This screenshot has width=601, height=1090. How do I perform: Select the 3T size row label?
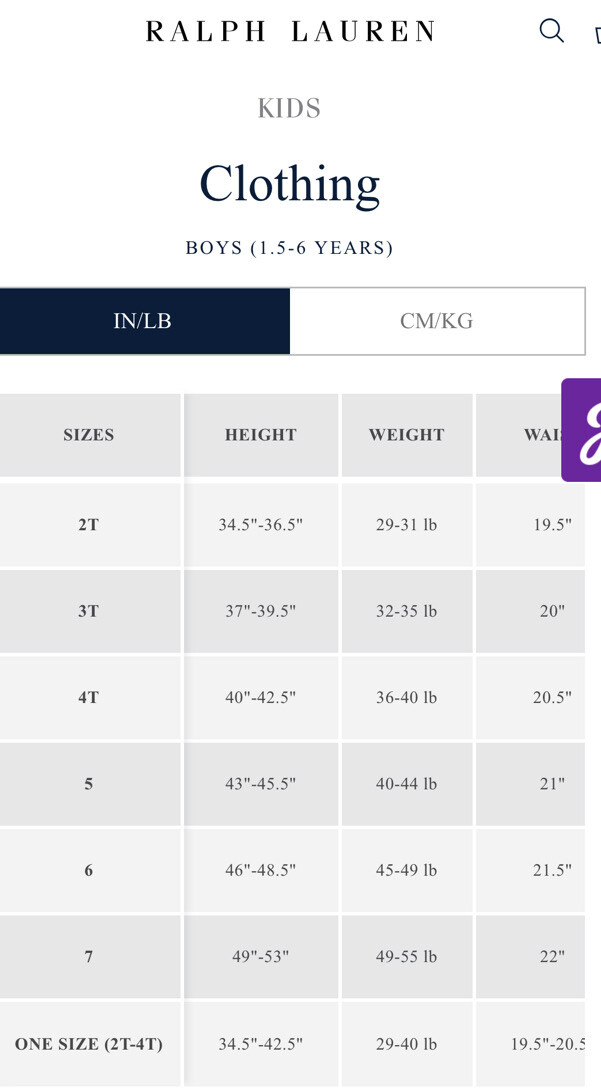[x=89, y=611]
